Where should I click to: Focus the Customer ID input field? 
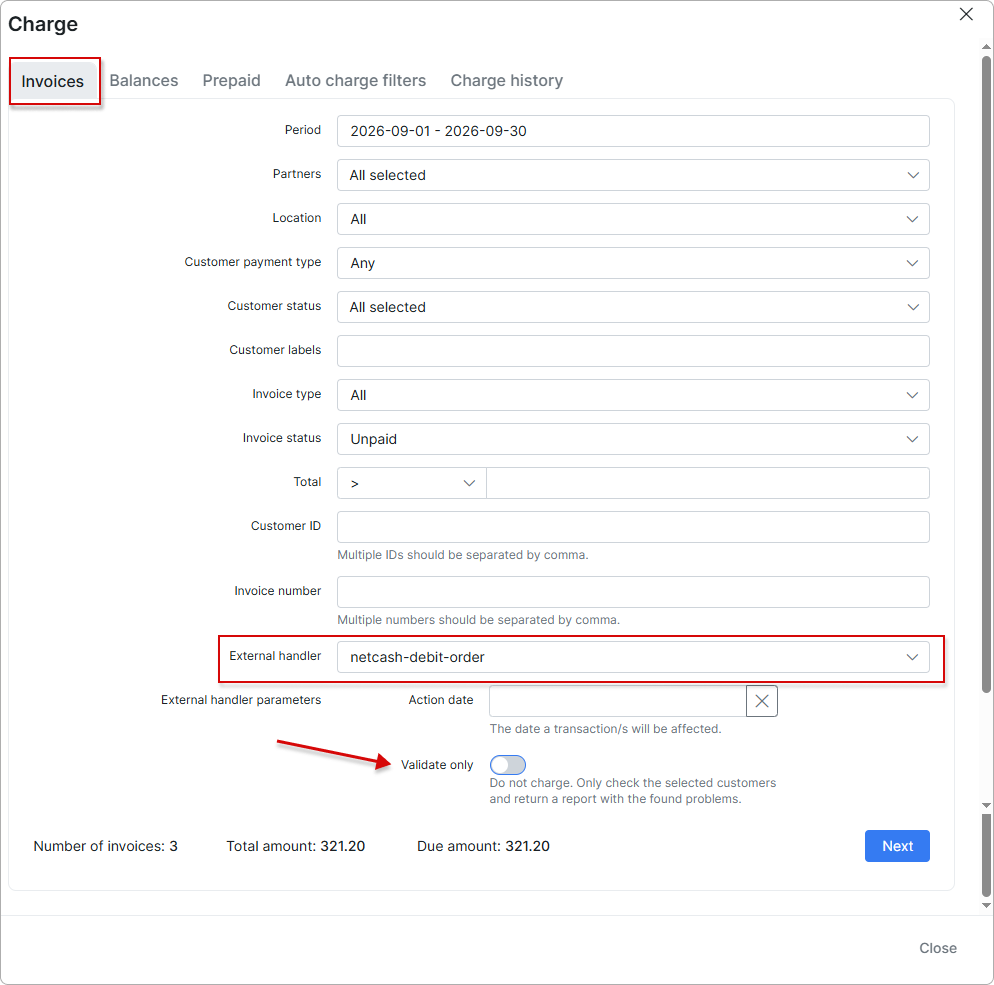click(x=633, y=527)
